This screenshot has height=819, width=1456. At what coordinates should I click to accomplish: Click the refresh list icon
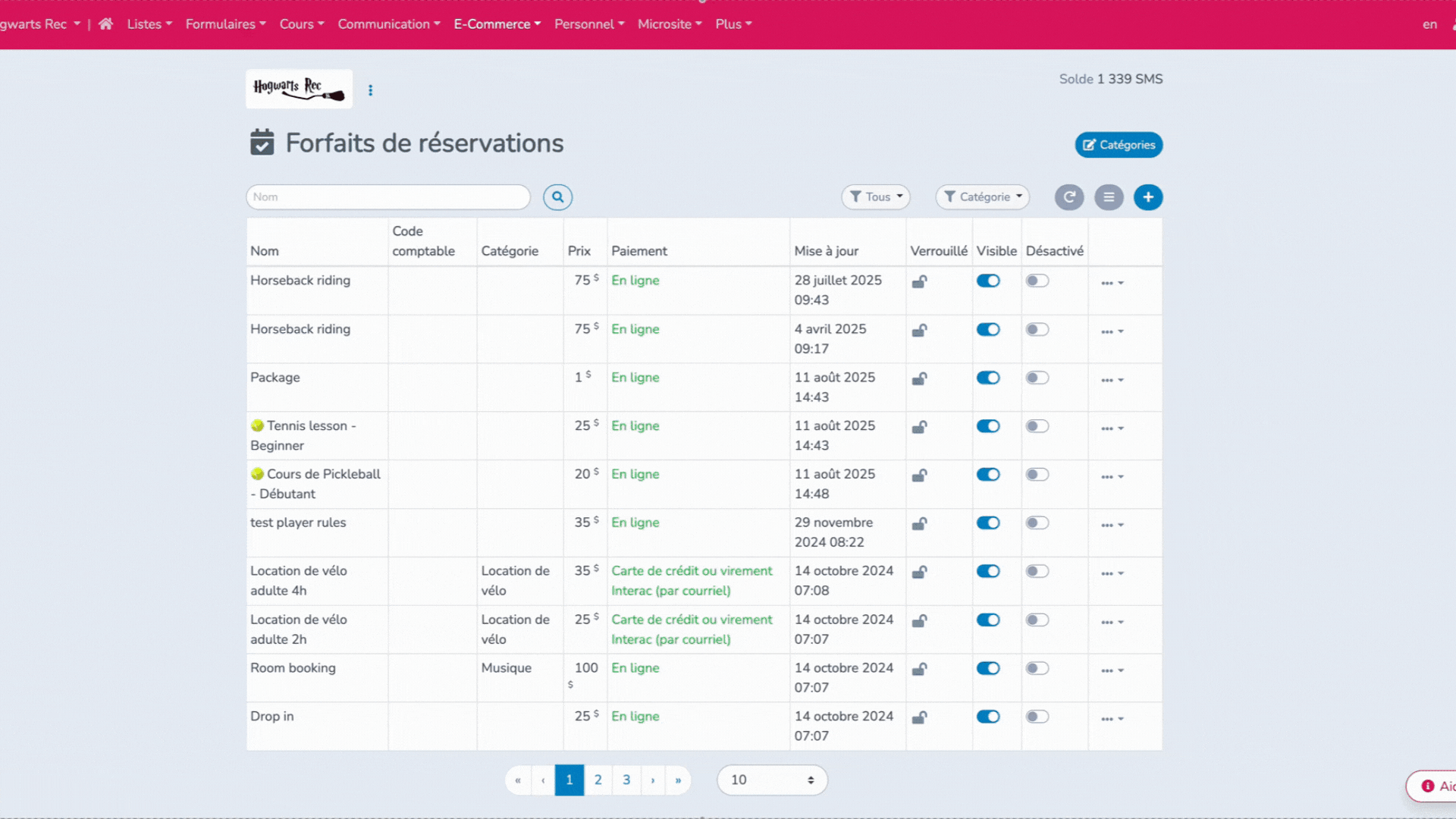[1069, 197]
